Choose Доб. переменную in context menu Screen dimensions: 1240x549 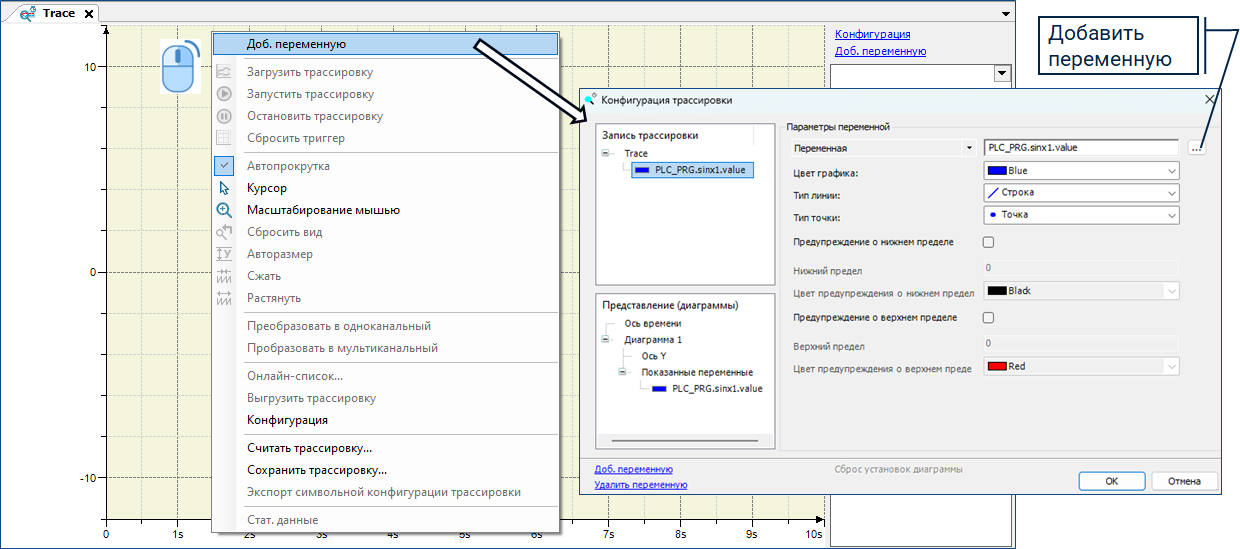click(x=296, y=44)
